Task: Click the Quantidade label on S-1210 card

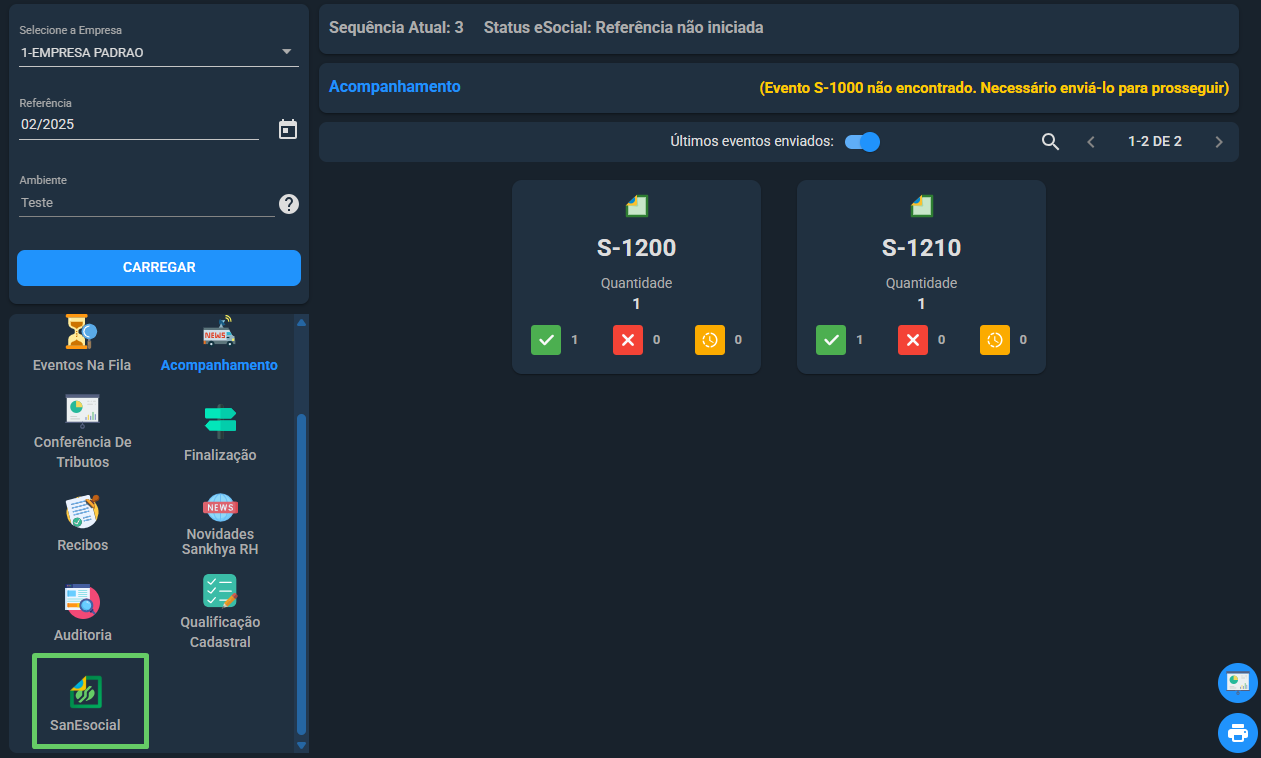Action: click(x=922, y=283)
